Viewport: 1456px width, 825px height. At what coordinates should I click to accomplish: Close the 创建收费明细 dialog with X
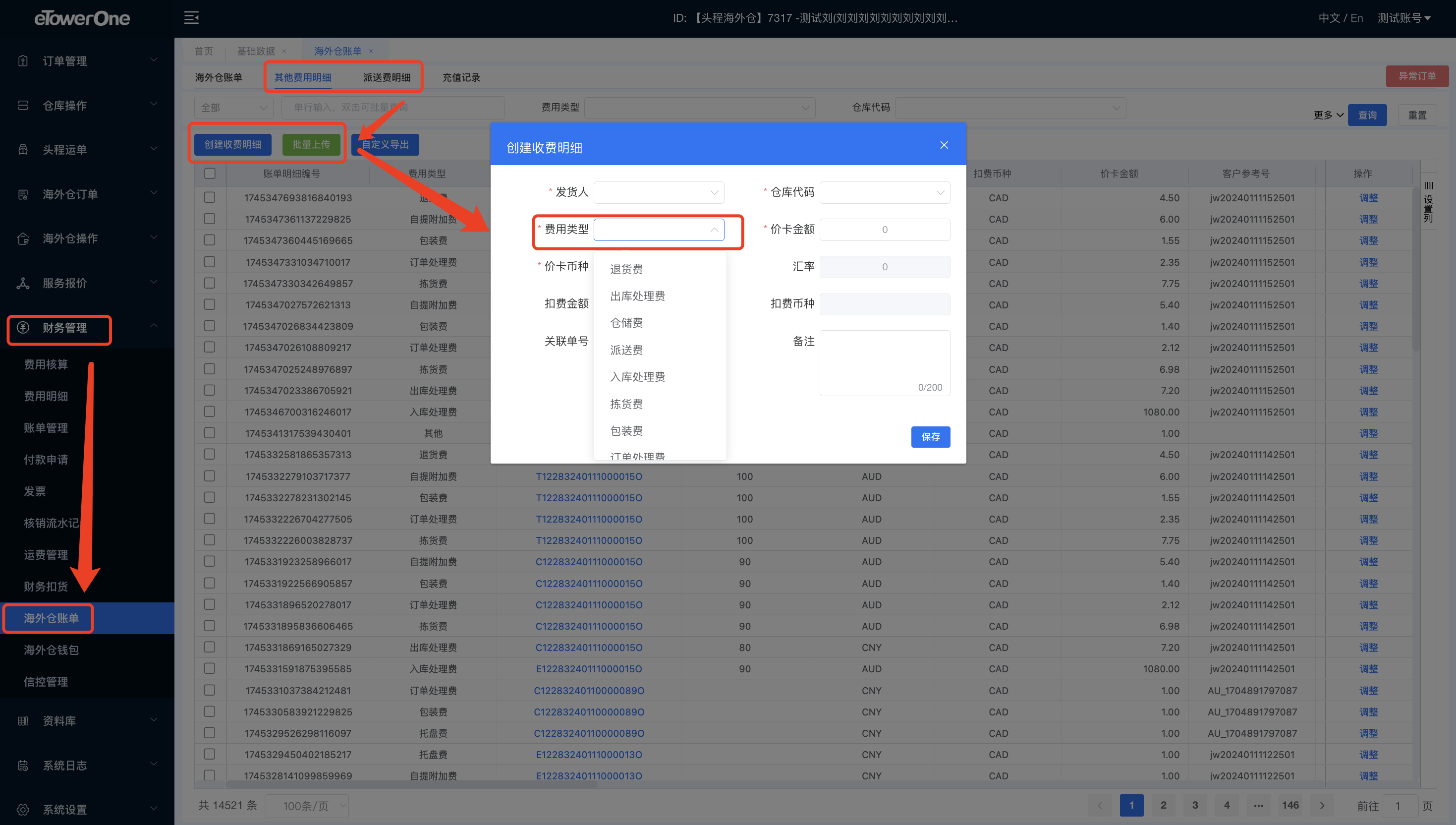click(944, 145)
